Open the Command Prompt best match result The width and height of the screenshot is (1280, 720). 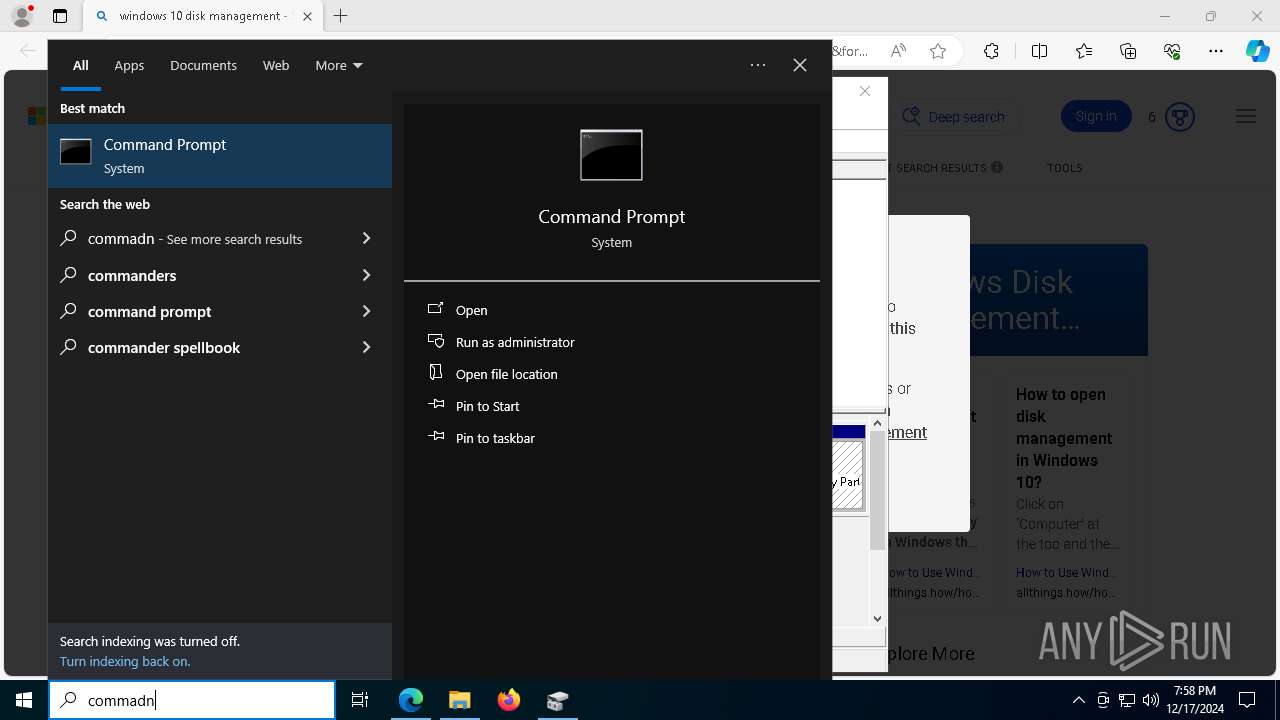click(220, 156)
